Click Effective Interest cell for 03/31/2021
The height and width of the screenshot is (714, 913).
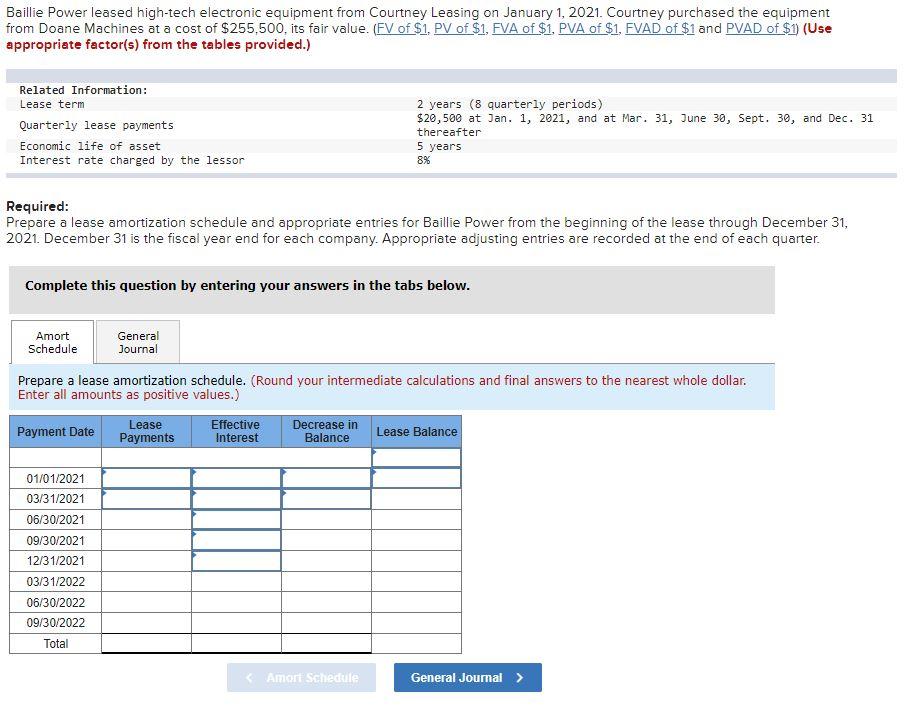tap(236, 499)
